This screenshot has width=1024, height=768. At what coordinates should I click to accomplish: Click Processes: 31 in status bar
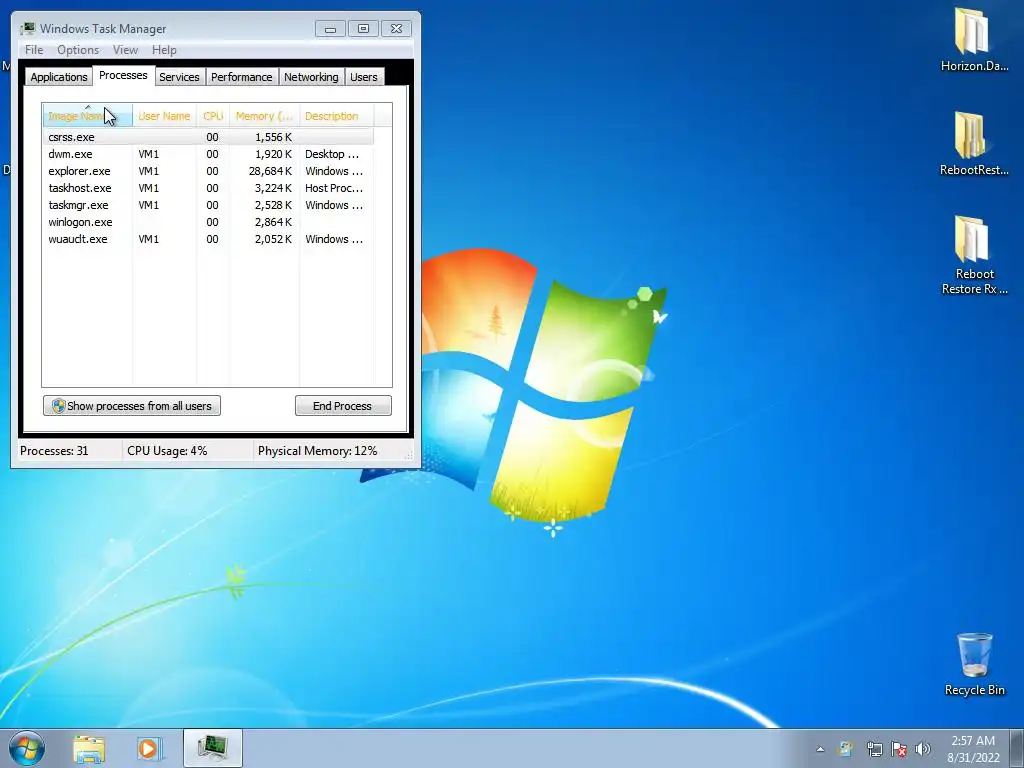pyautogui.click(x=54, y=451)
